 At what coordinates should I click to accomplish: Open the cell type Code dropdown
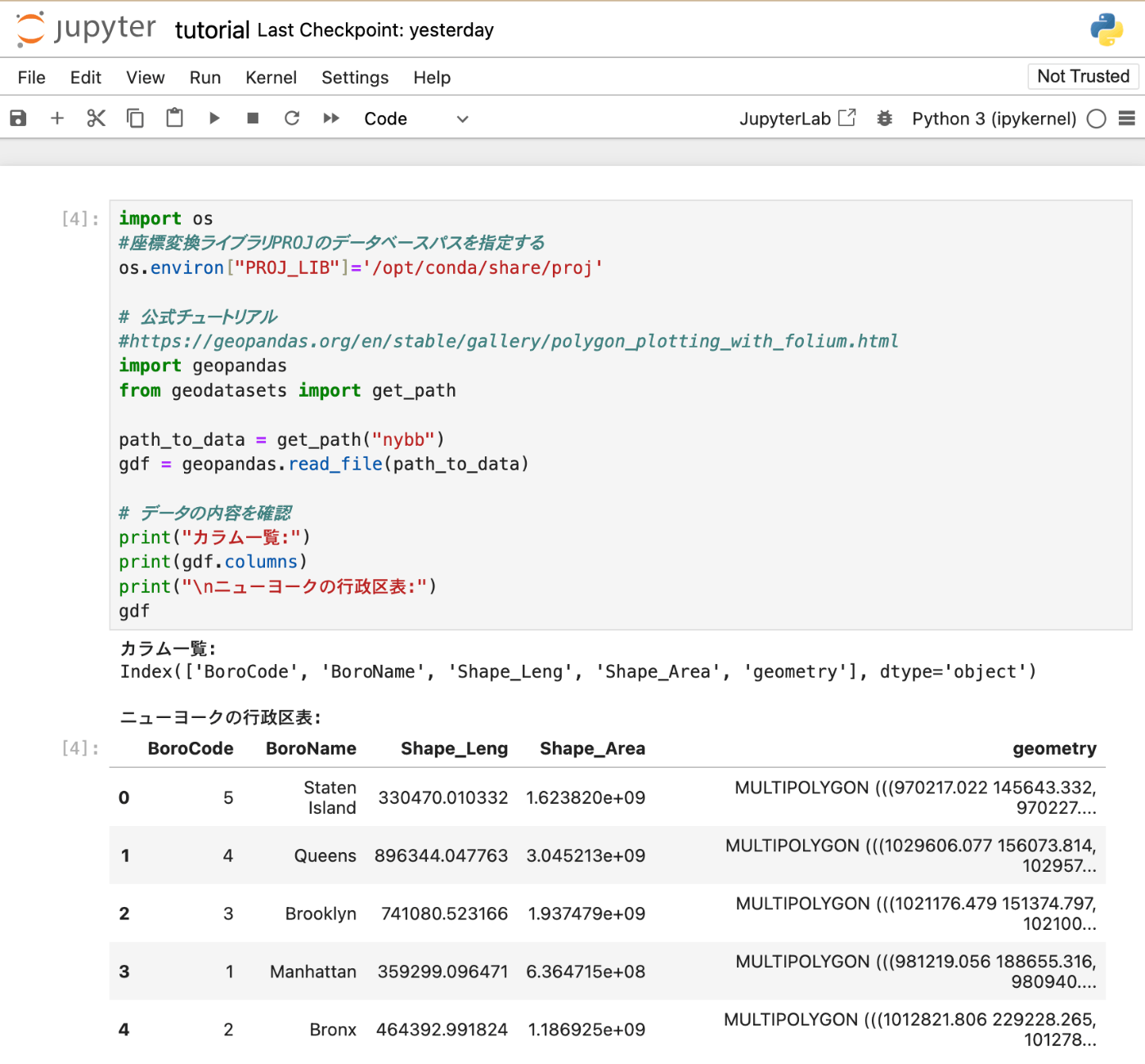pyautogui.click(x=416, y=119)
